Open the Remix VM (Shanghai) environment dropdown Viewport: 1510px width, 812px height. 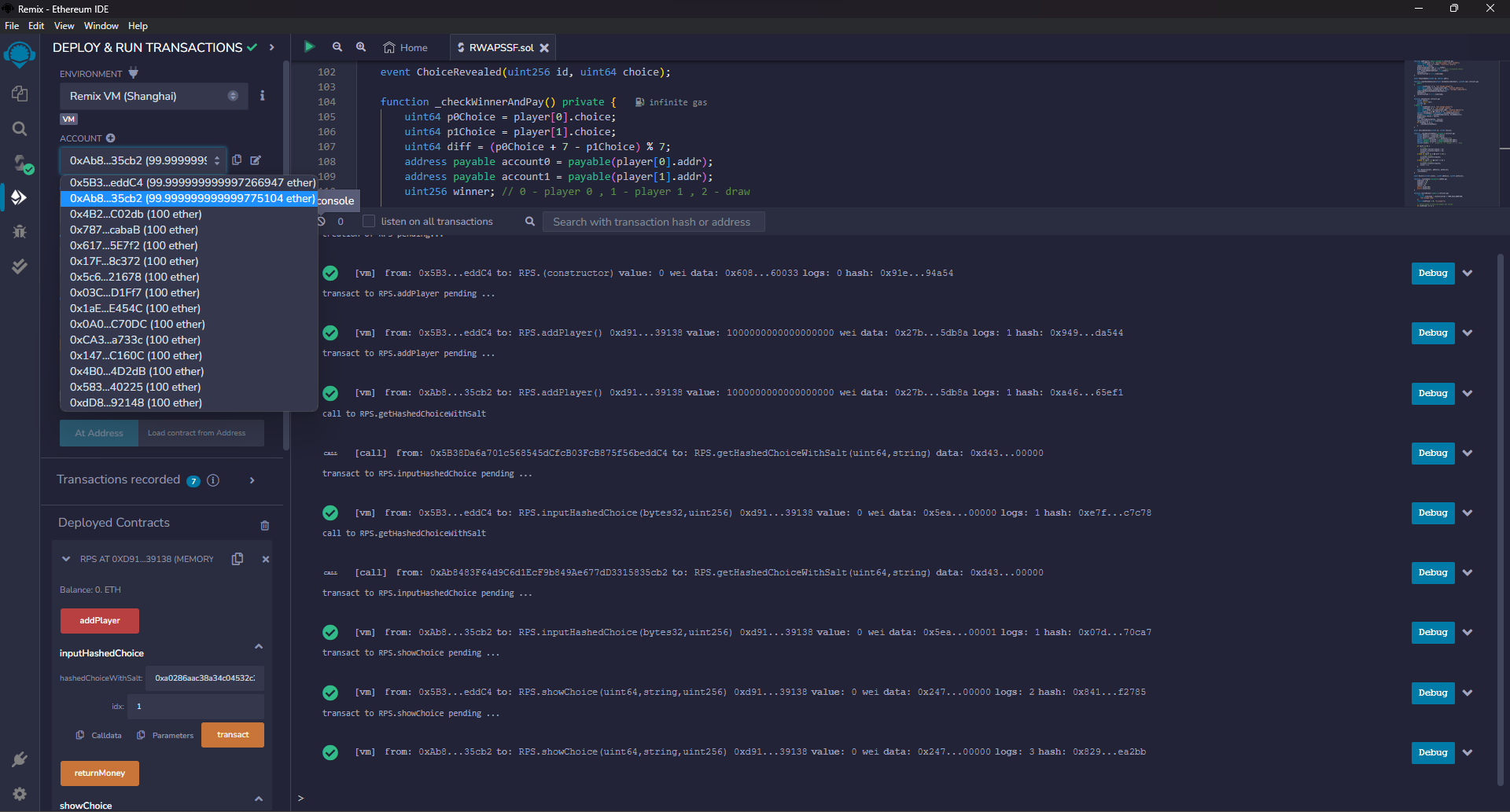[154, 96]
